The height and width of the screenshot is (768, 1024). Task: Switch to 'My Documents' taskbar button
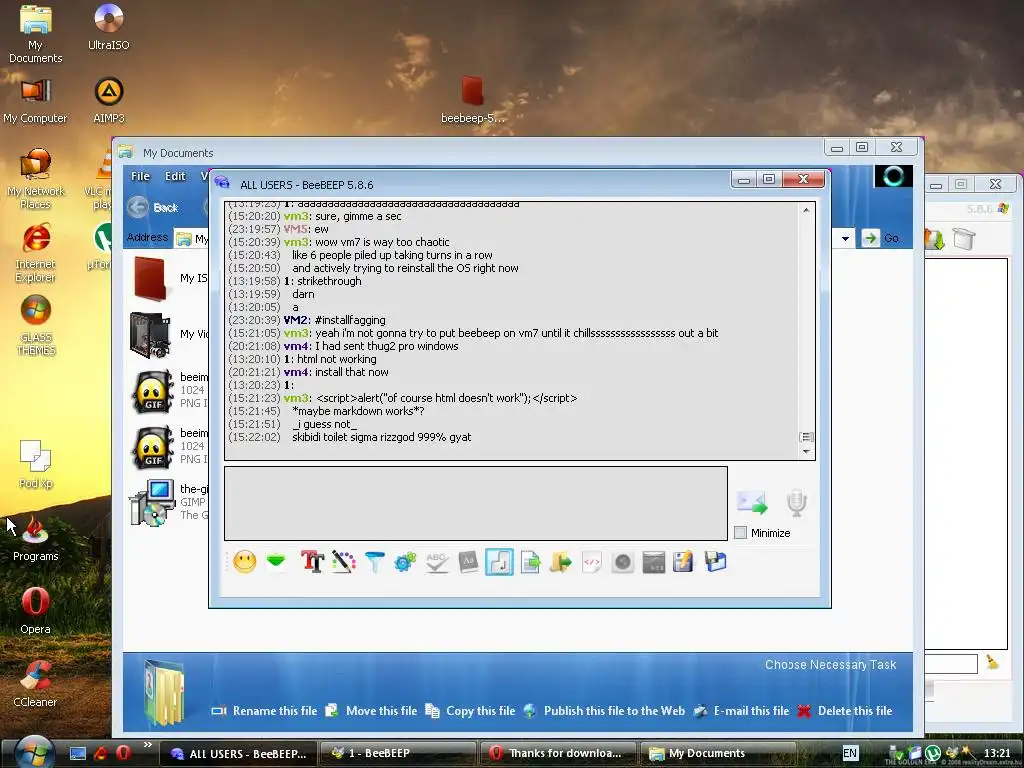(x=718, y=753)
